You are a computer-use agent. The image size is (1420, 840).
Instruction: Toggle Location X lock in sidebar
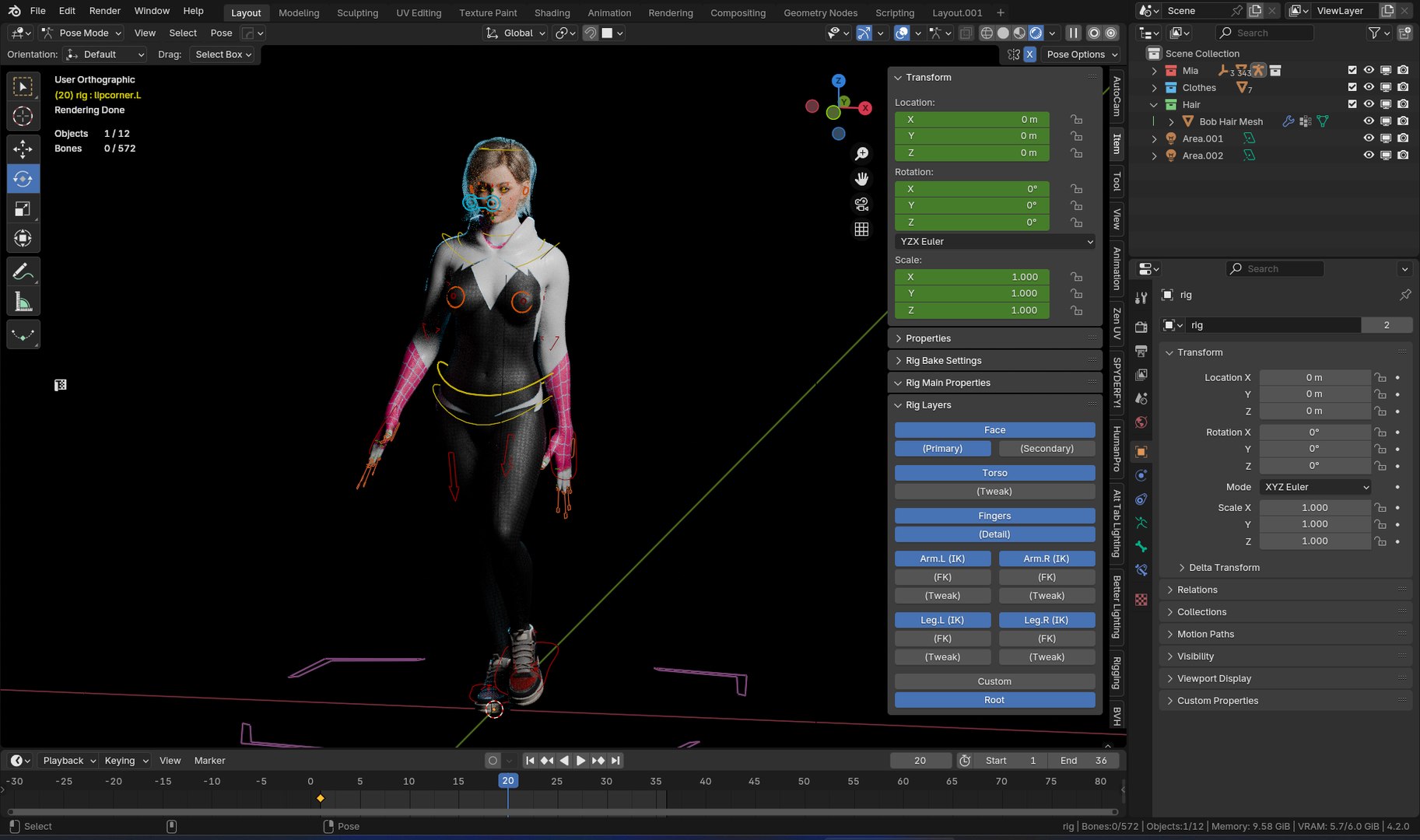[x=1076, y=119]
